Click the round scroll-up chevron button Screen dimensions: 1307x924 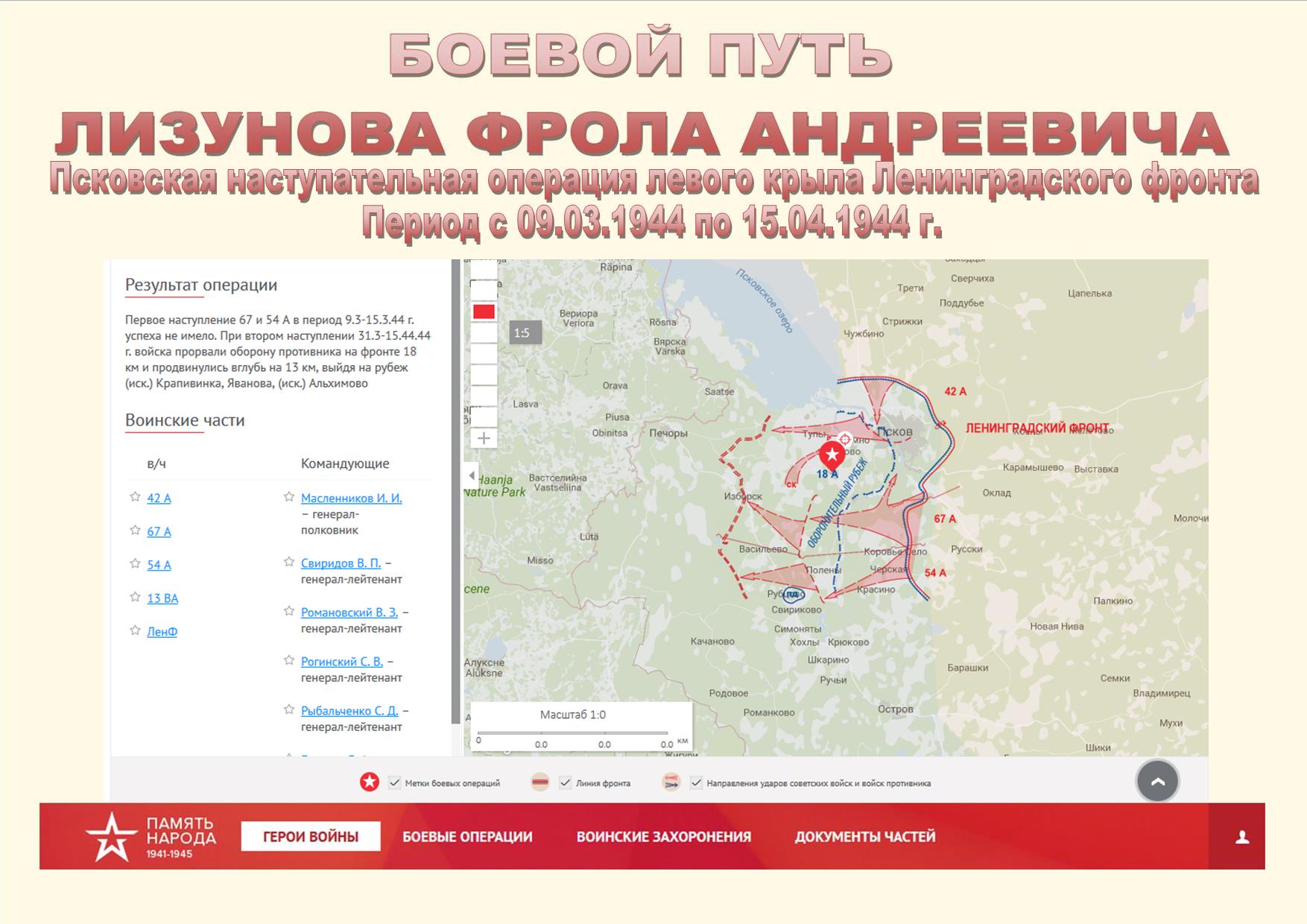1157,781
